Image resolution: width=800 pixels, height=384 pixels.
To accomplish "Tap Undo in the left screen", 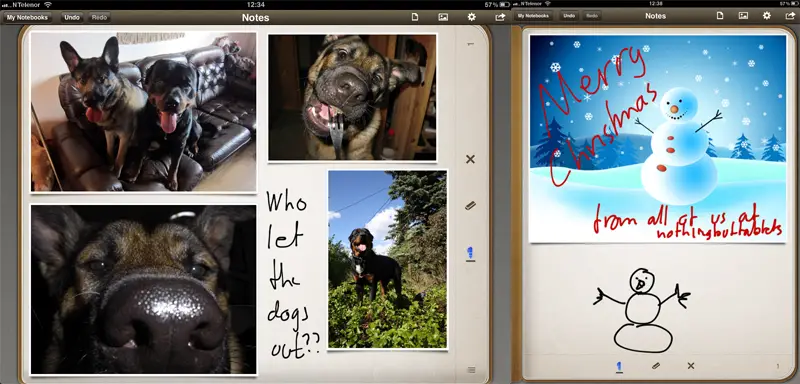I will pyautogui.click(x=72, y=17).
